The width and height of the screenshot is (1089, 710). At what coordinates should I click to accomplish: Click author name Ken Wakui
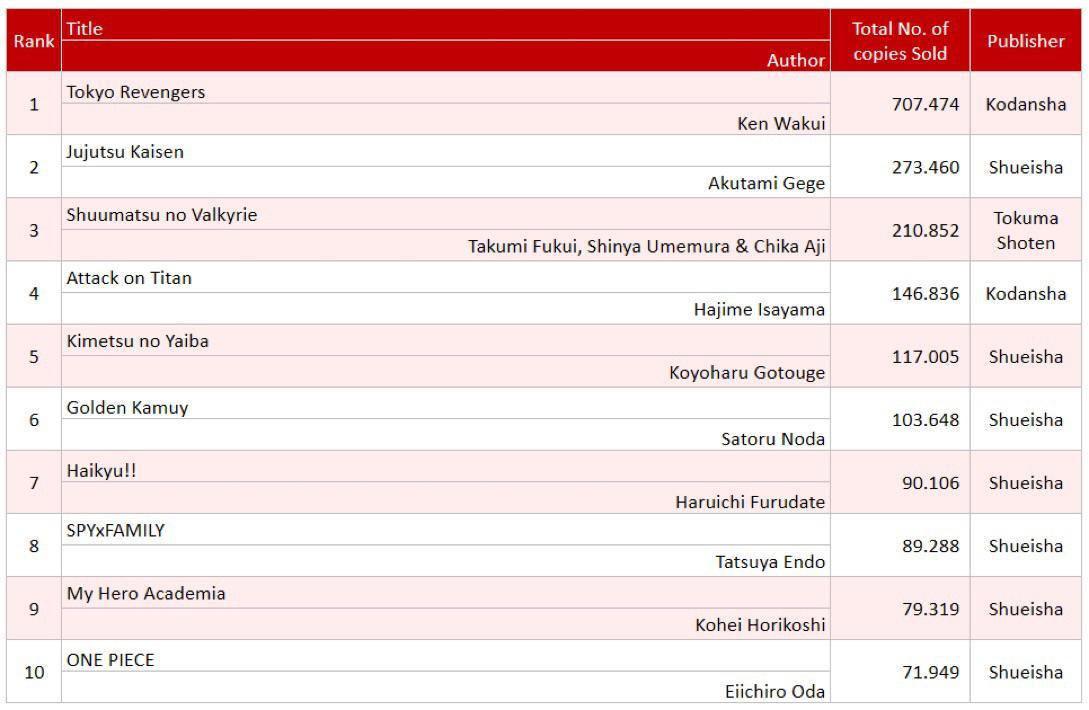pos(780,124)
